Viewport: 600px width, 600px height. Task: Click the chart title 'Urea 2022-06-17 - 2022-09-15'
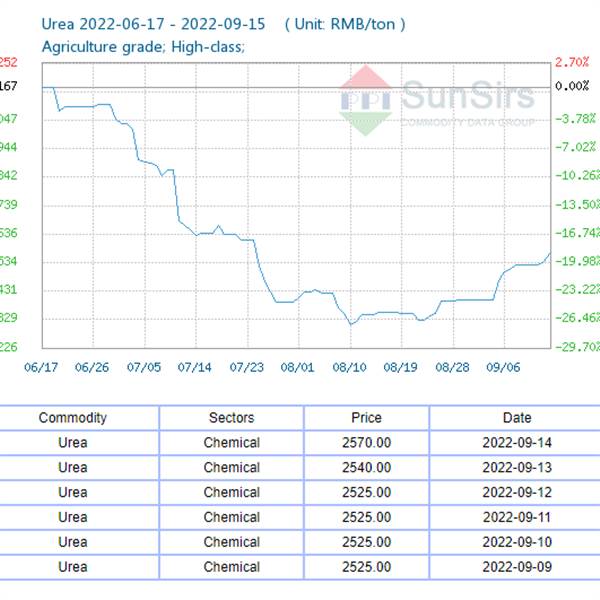coord(153,24)
